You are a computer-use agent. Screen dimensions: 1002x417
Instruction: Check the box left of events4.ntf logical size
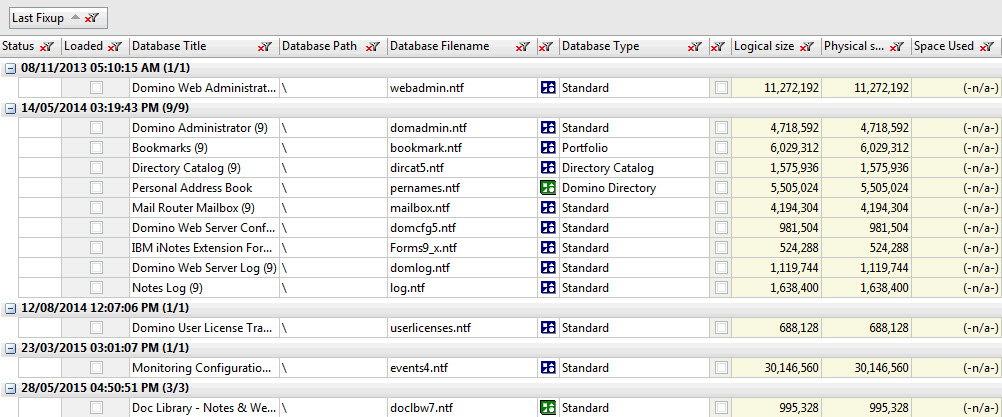click(x=721, y=368)
